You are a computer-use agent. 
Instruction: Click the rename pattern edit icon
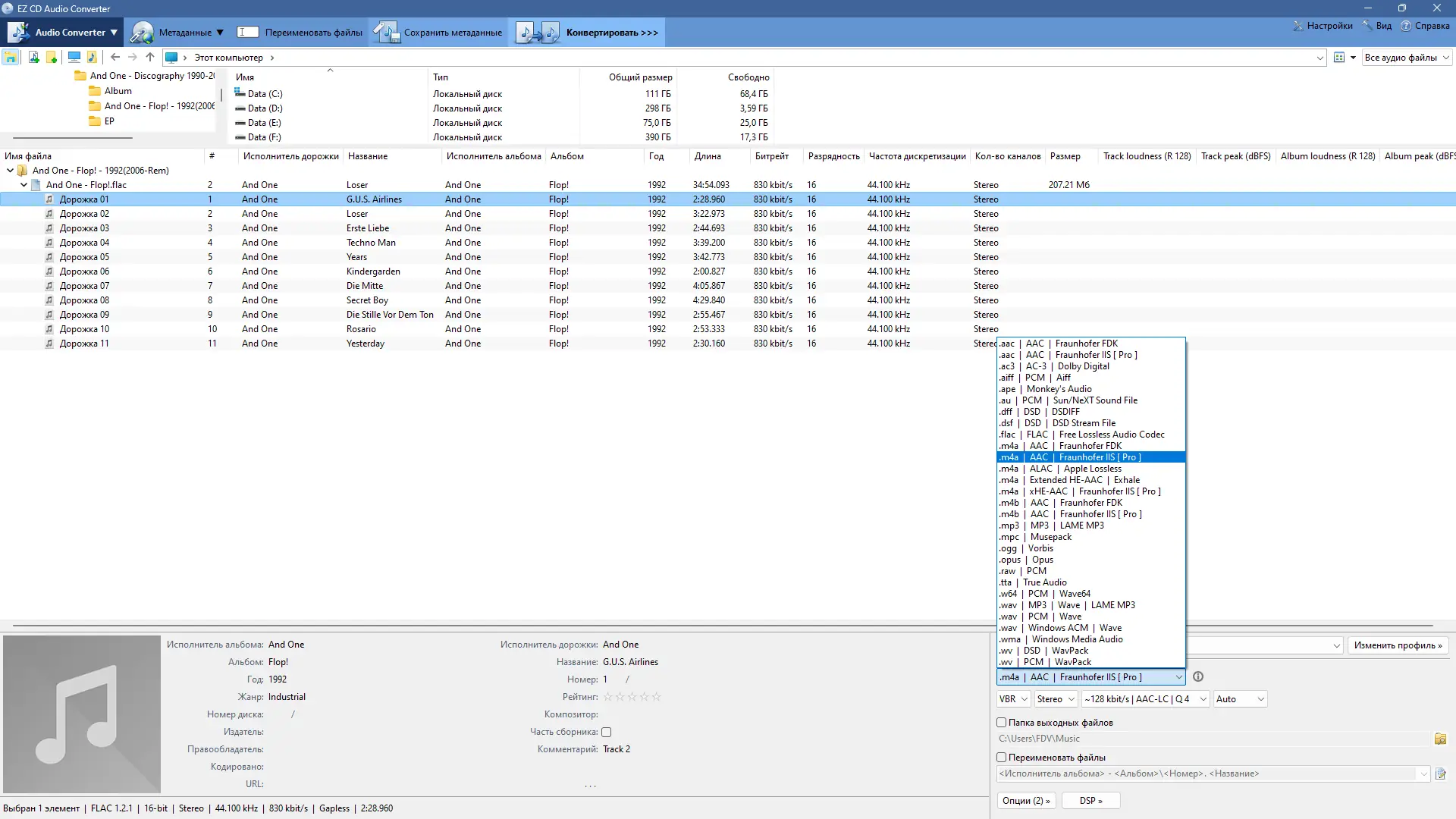(1440, 773)
